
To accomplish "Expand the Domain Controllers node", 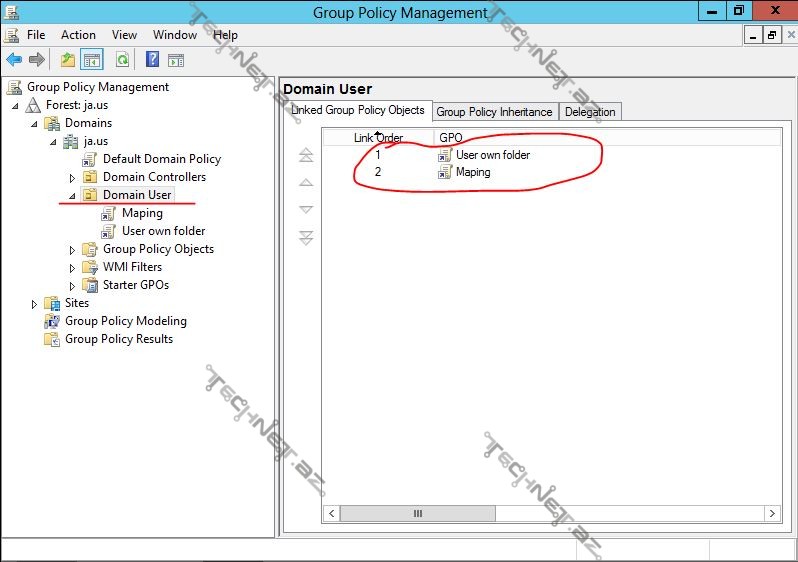I will pyautogui.click(x=72, y=177).
